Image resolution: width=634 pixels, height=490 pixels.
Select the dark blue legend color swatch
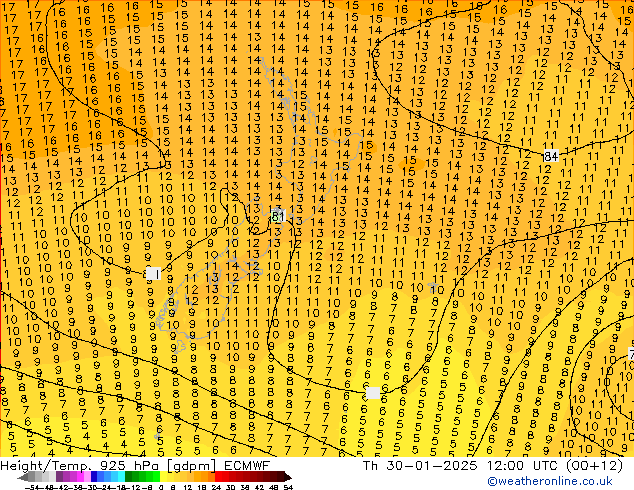(94, 477)
